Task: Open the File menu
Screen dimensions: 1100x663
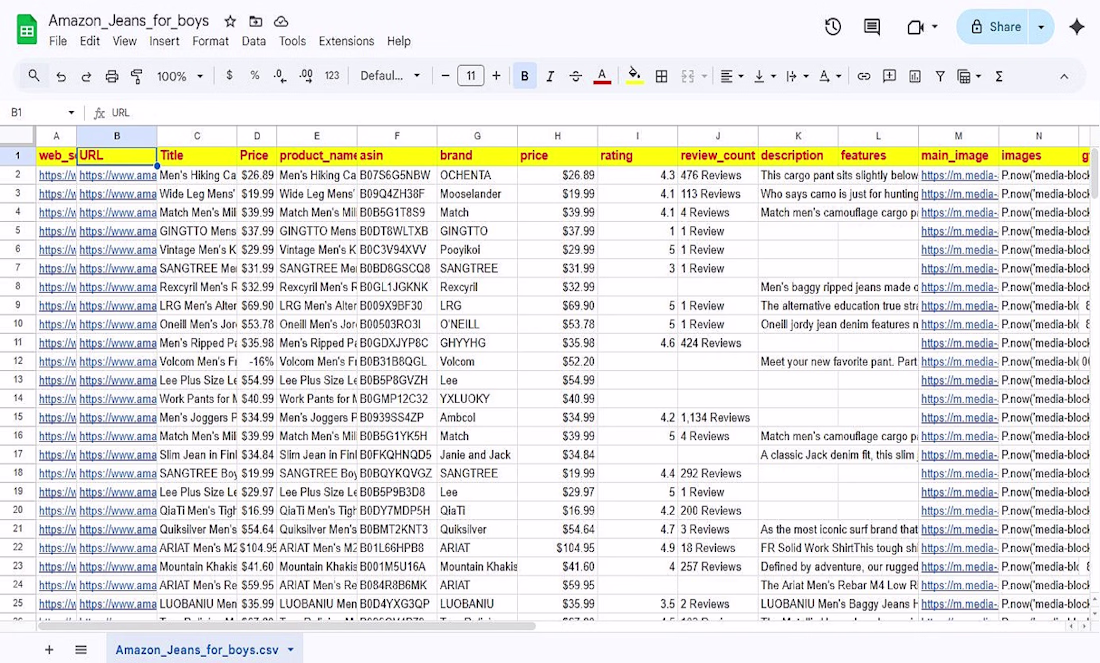Action: [58, 41]
